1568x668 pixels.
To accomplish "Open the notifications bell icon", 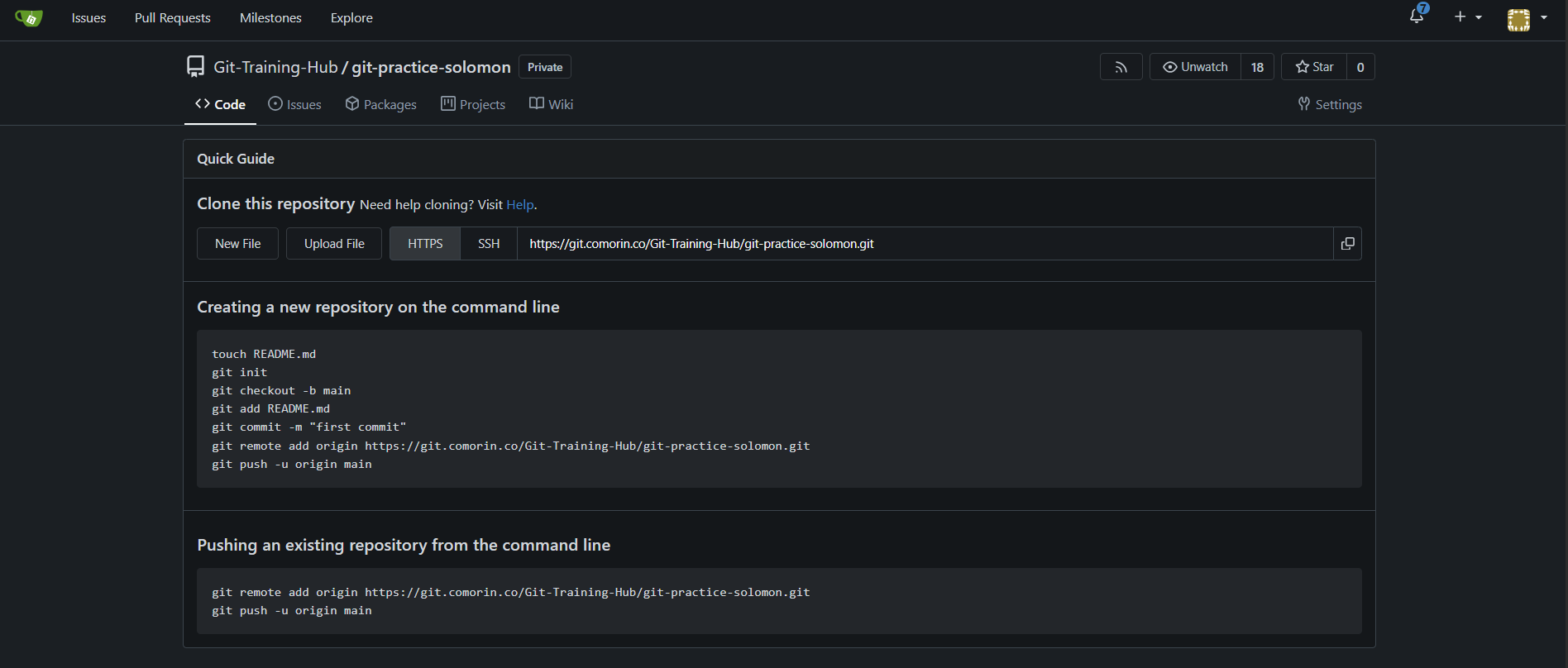I will pyautogui.click(x=1417, y=17).
